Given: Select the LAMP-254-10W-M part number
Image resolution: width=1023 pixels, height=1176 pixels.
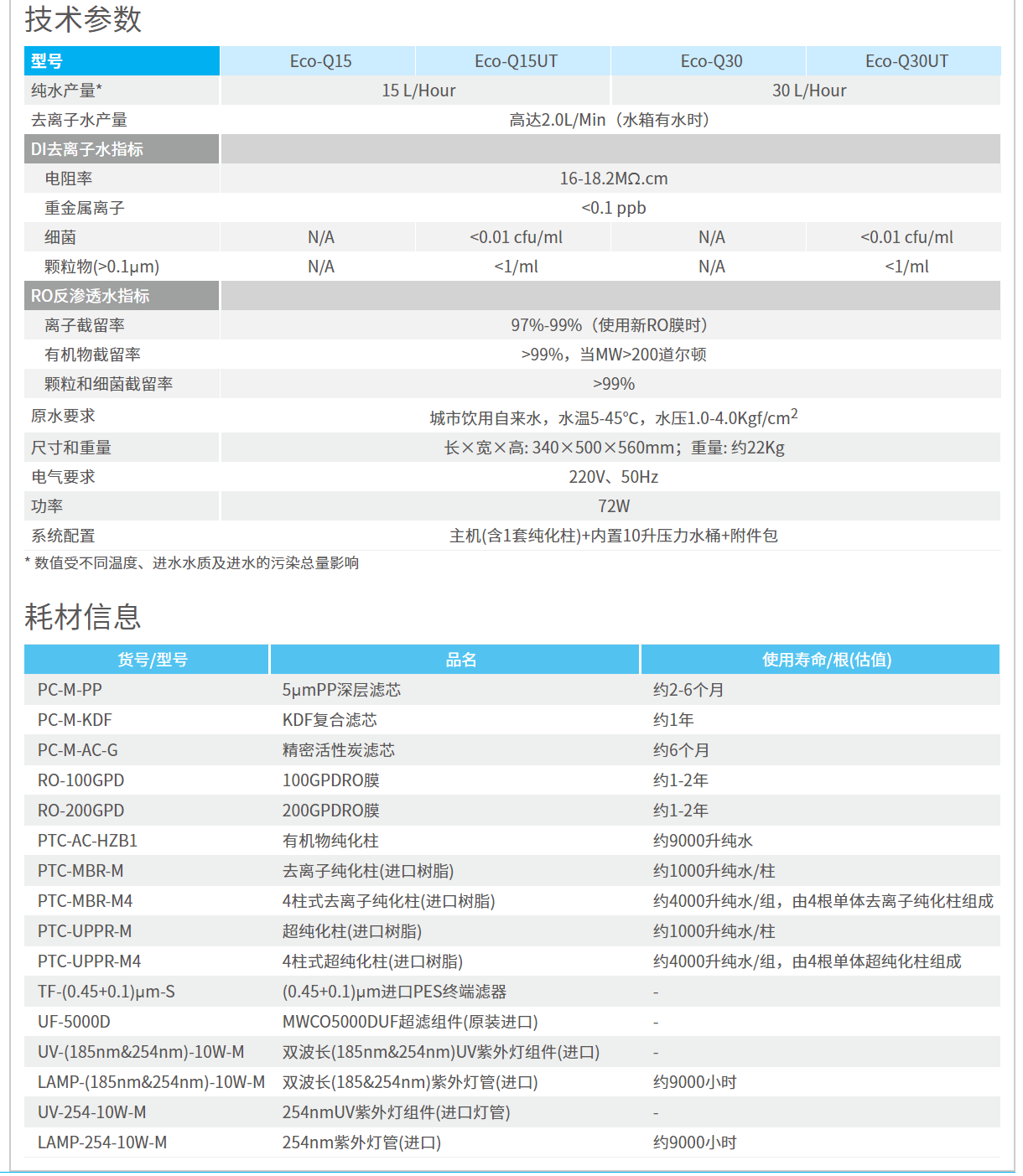Looking at the screenshot, I should [102, 1142].
